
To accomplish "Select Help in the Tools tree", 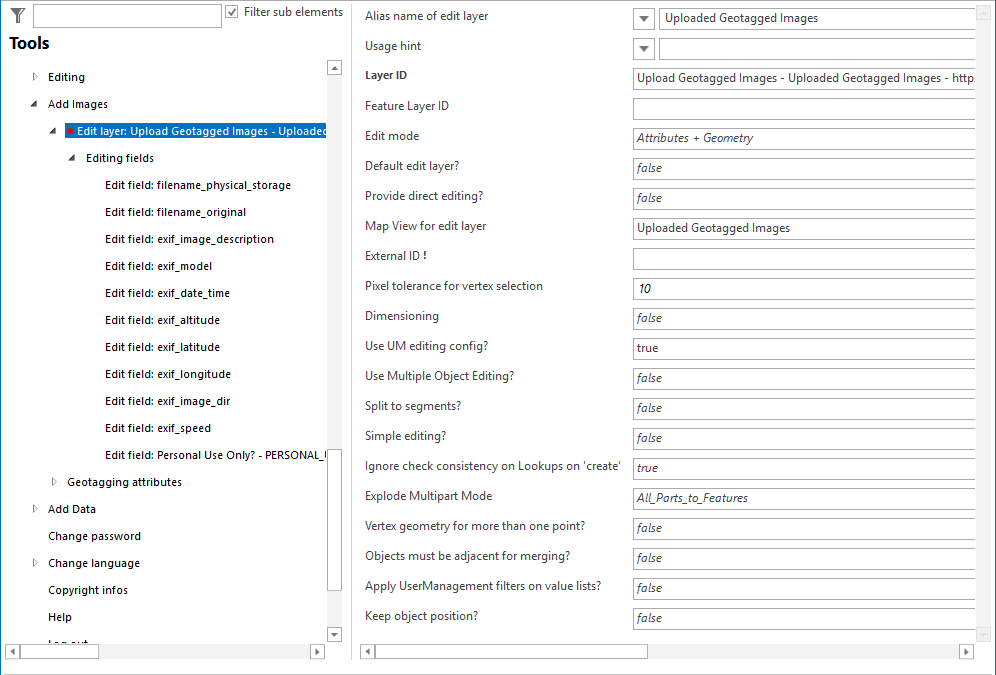I will click(x=60, y=616).
